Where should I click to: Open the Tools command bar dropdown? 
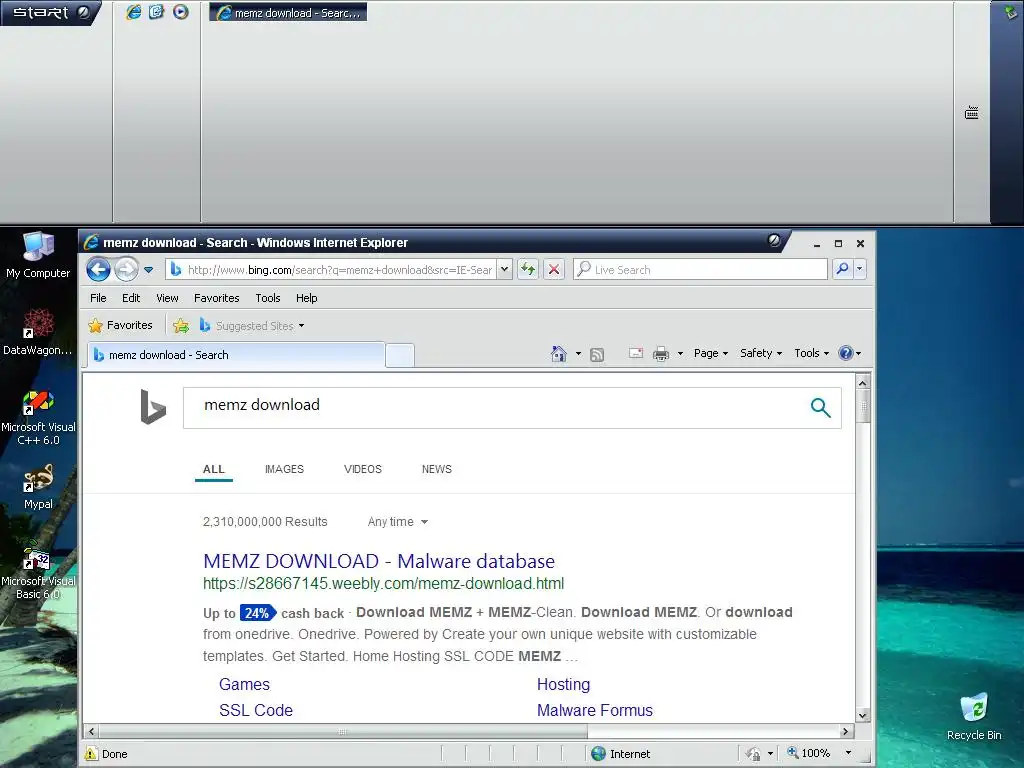click(811, 353)
